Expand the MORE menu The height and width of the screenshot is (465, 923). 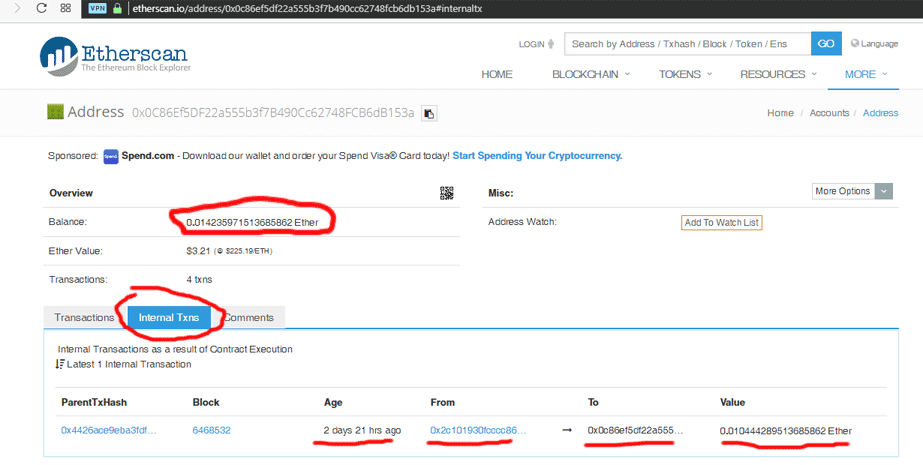pos(866,74)
